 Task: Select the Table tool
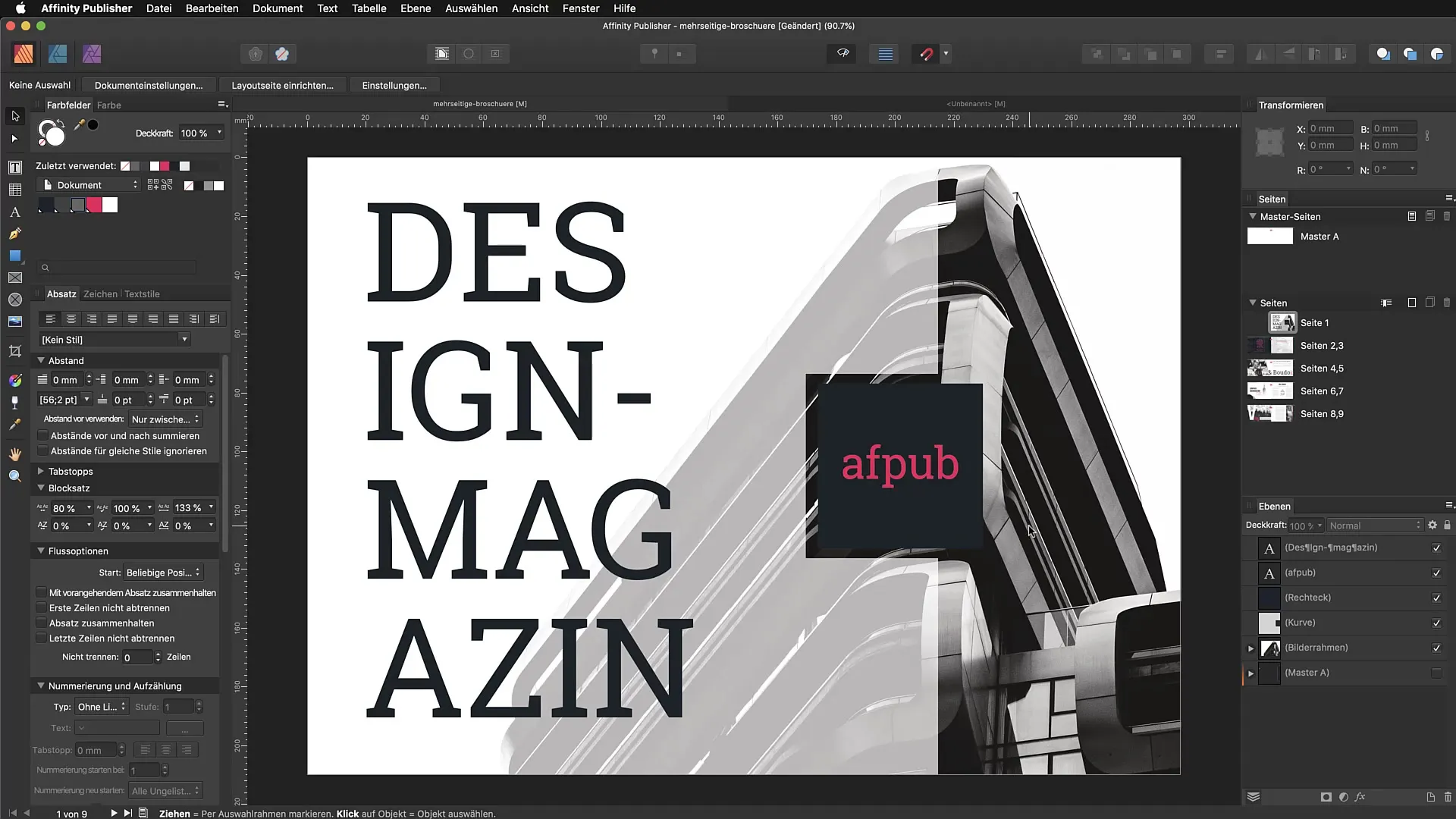15,190
